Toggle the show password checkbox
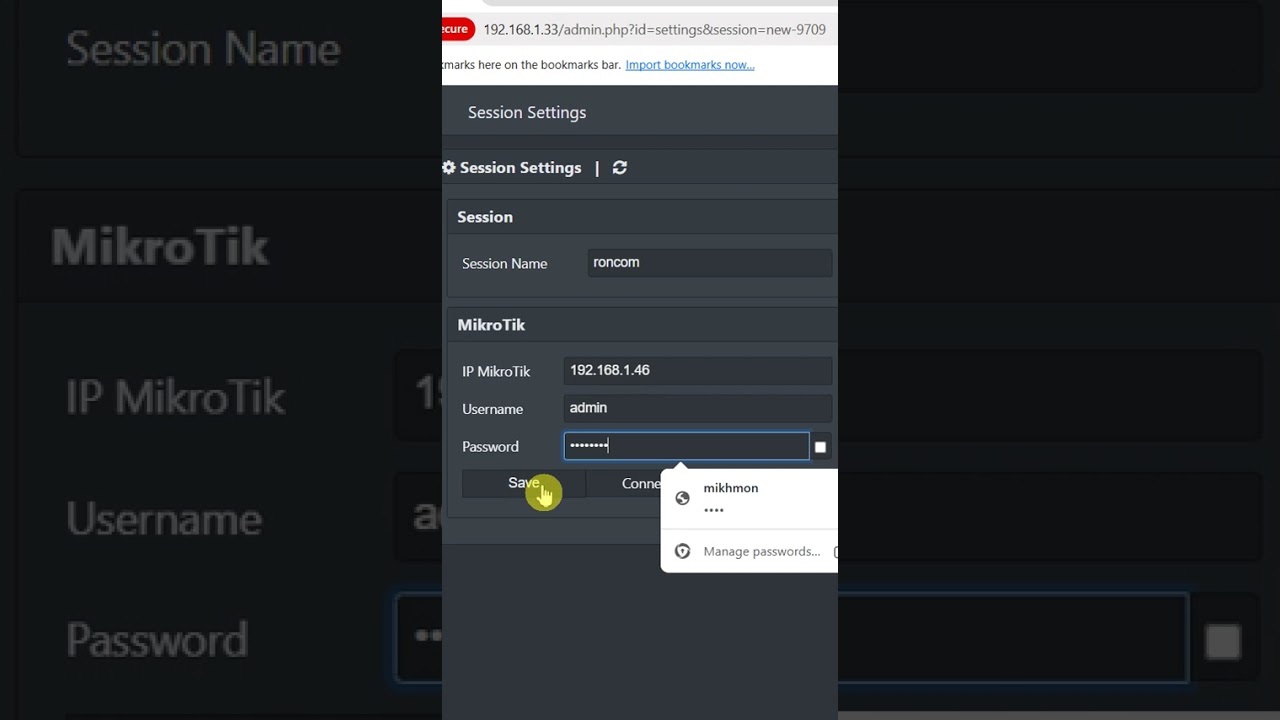 (820, 447)
